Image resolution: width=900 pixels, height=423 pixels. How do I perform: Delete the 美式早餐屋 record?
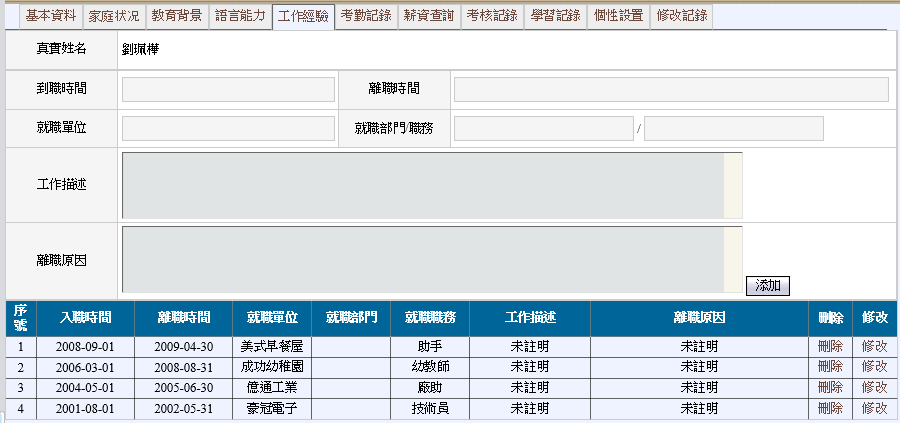(x=830, y=346)
